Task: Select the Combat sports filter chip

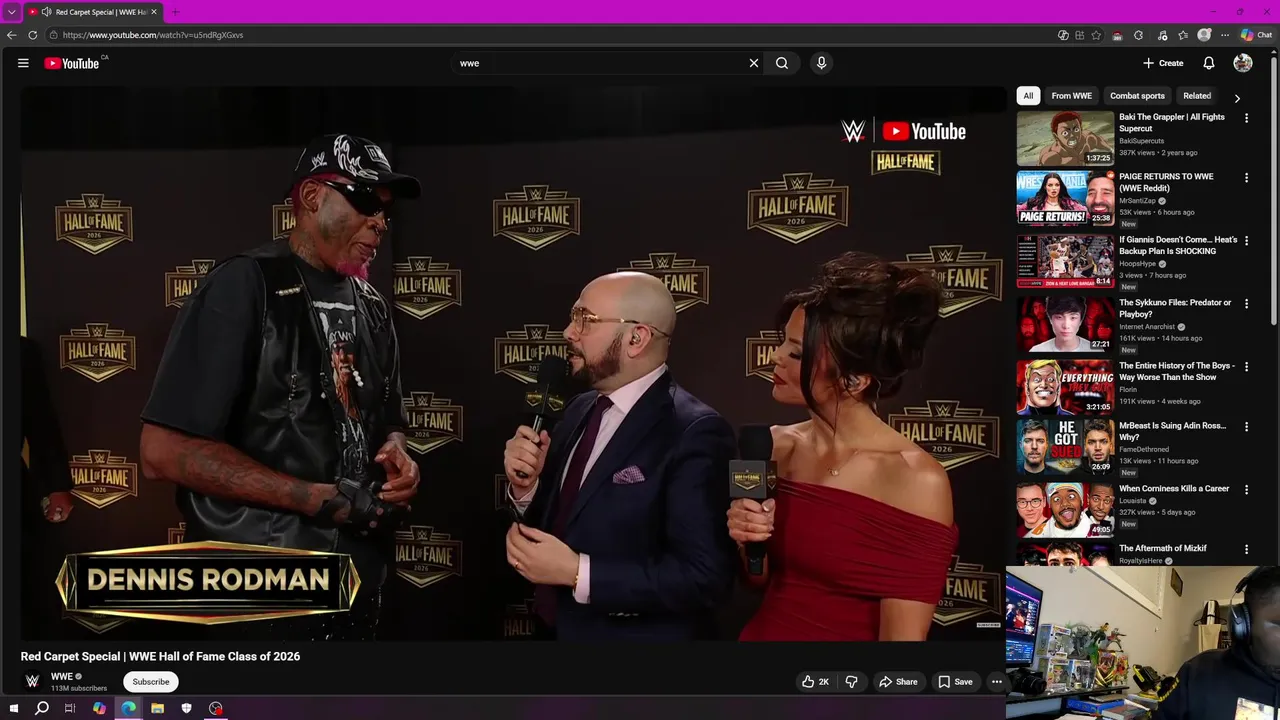Action: 1137,96
